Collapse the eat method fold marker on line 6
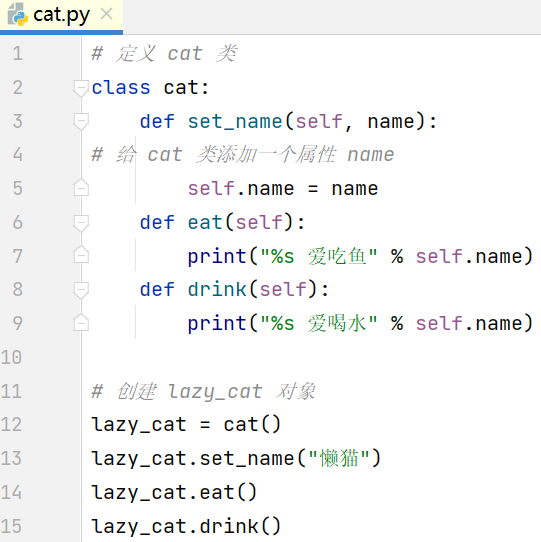The height and width of the screenshot is (542, 541). coord(81,223)
